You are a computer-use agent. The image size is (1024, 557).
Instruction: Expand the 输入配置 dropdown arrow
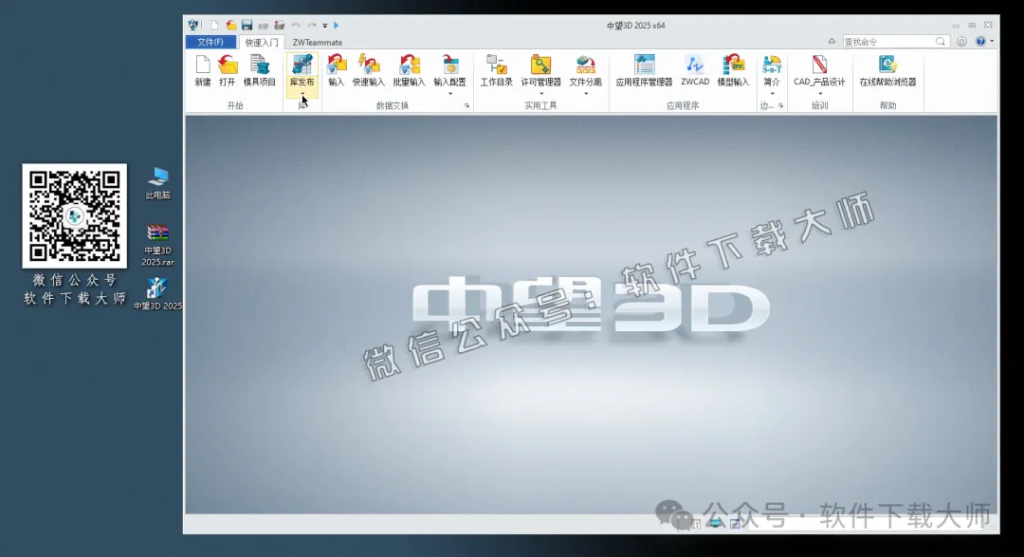click(450, 94)
